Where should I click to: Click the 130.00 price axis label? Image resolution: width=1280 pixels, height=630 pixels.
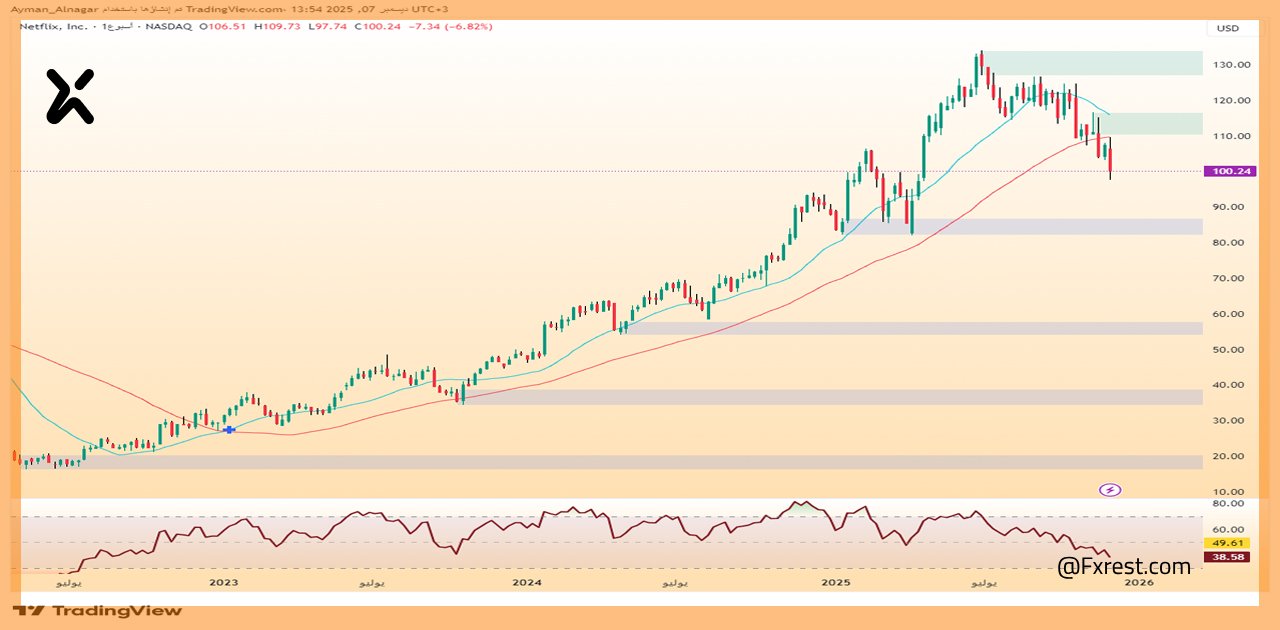pos(1232,65)
